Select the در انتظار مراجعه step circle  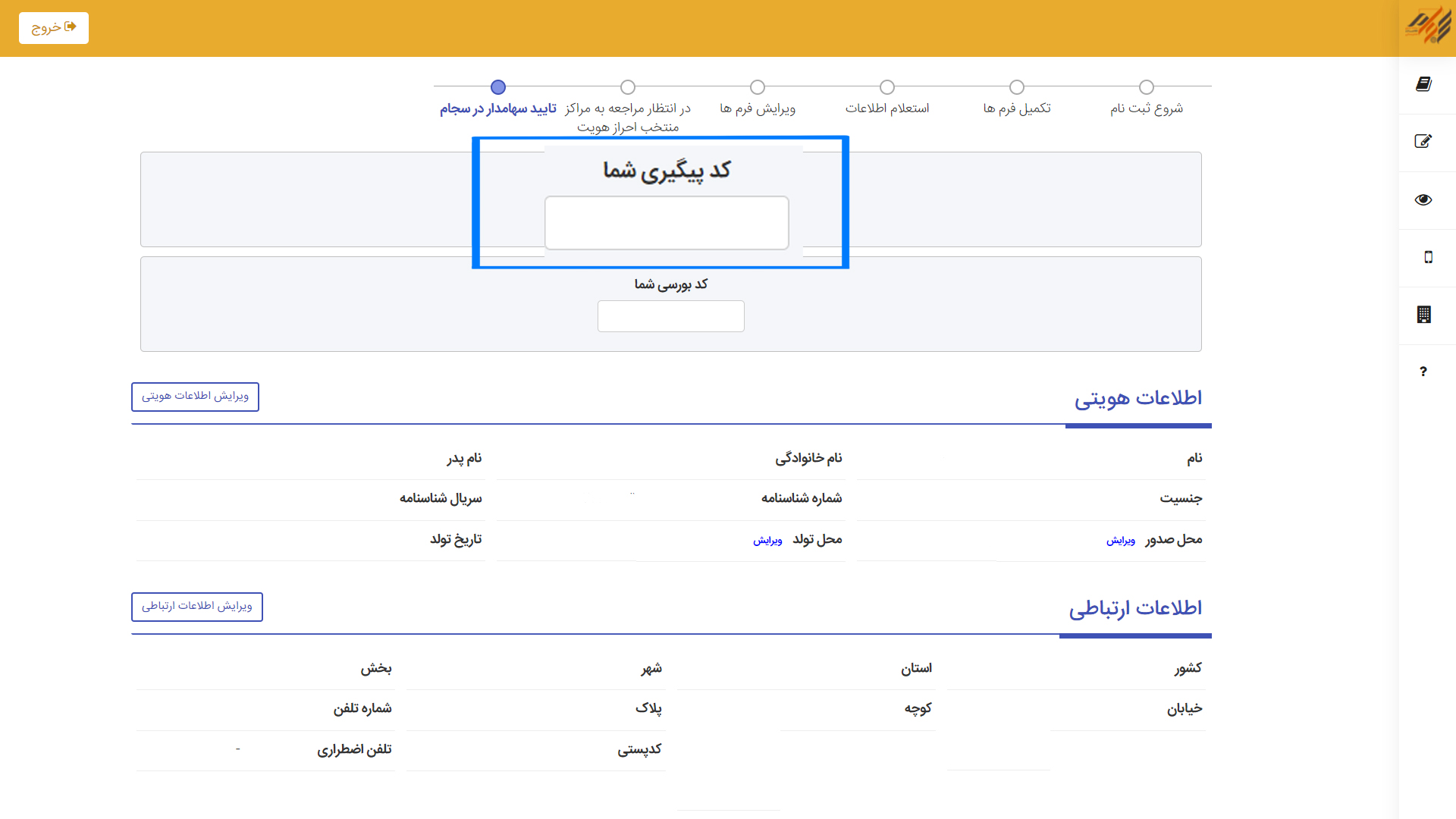(x=628, y=87)
